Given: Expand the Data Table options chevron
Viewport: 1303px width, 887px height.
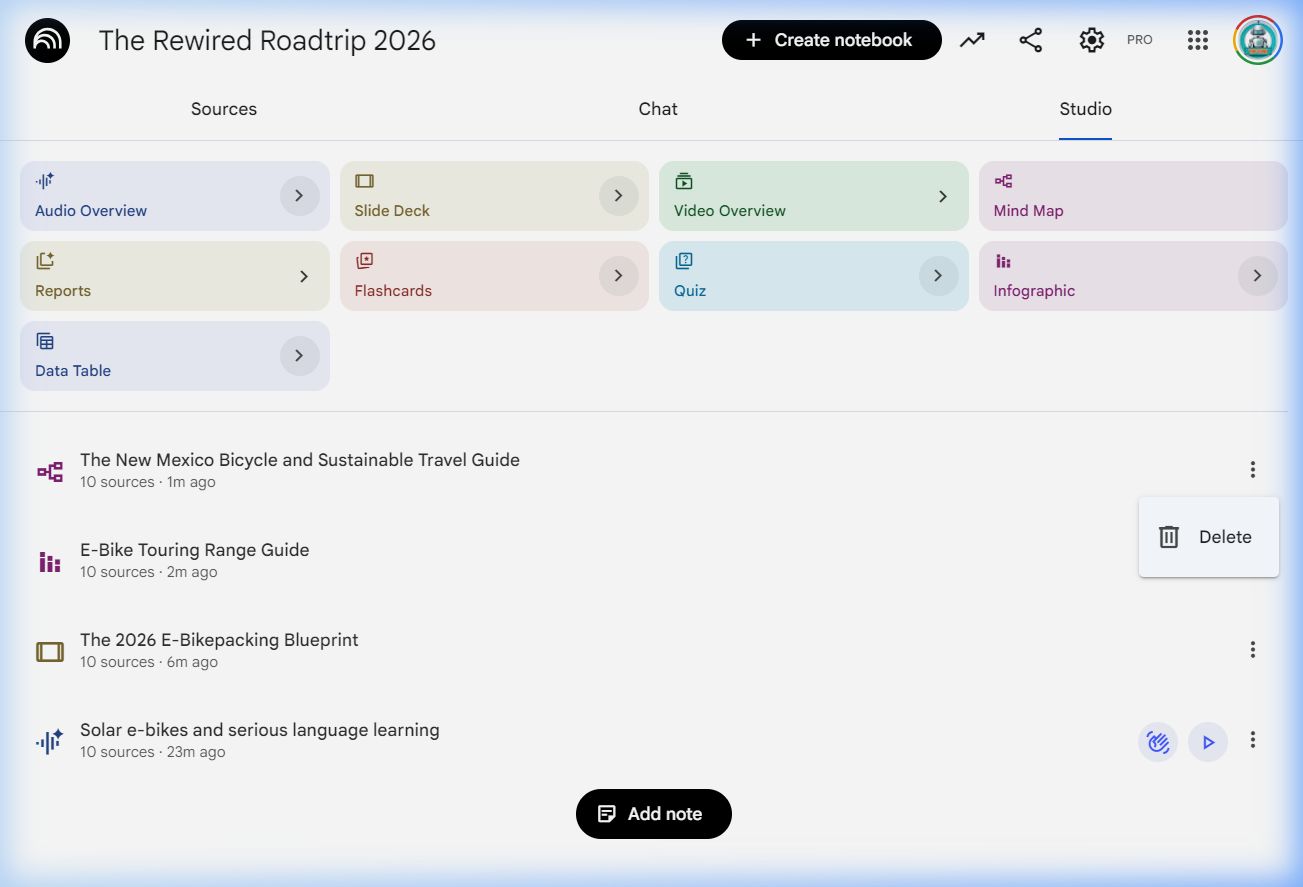Looking at the screenshot, I should (x=299, y=356).
